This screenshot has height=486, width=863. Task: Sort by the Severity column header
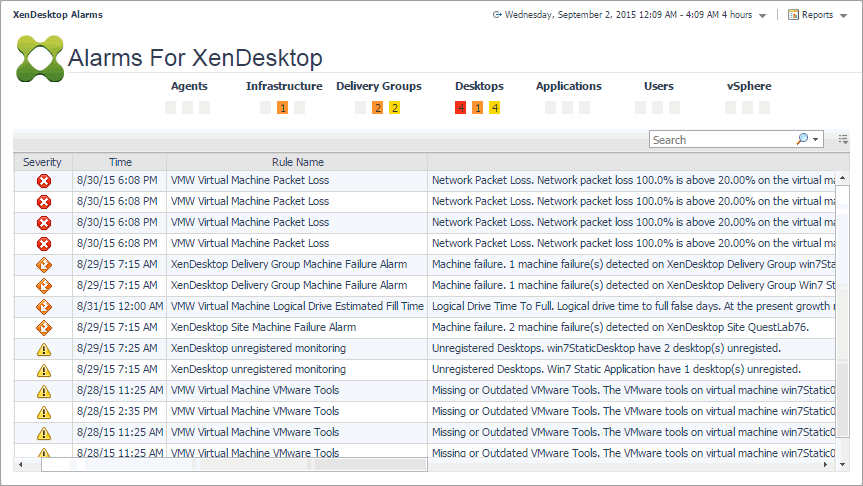point(42,162)
